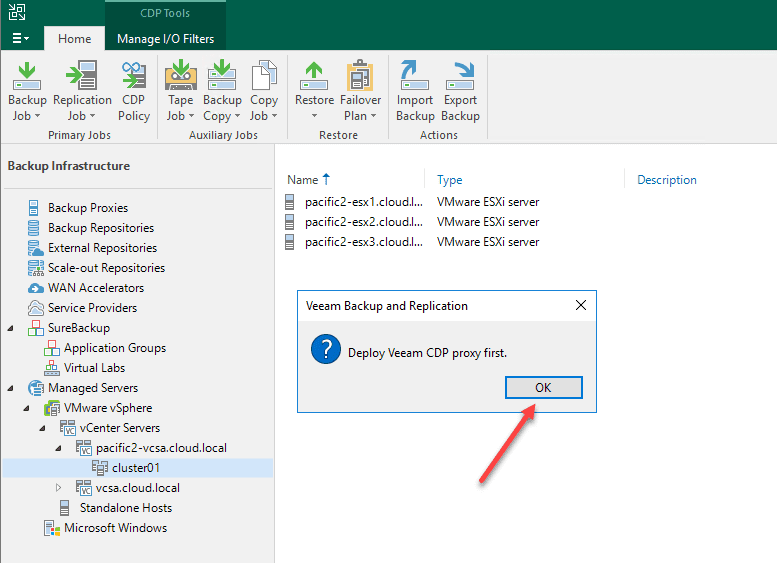Switch to the Manage I/O Filters tab

tap(165, 39)
